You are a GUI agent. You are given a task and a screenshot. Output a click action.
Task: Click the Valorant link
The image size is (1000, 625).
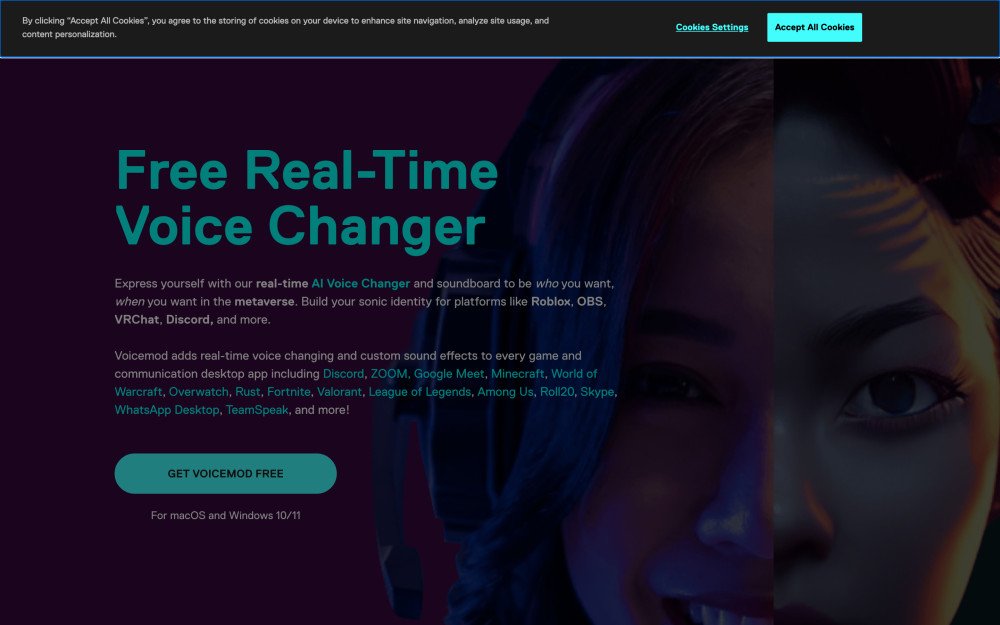click(x=339, y=392)
